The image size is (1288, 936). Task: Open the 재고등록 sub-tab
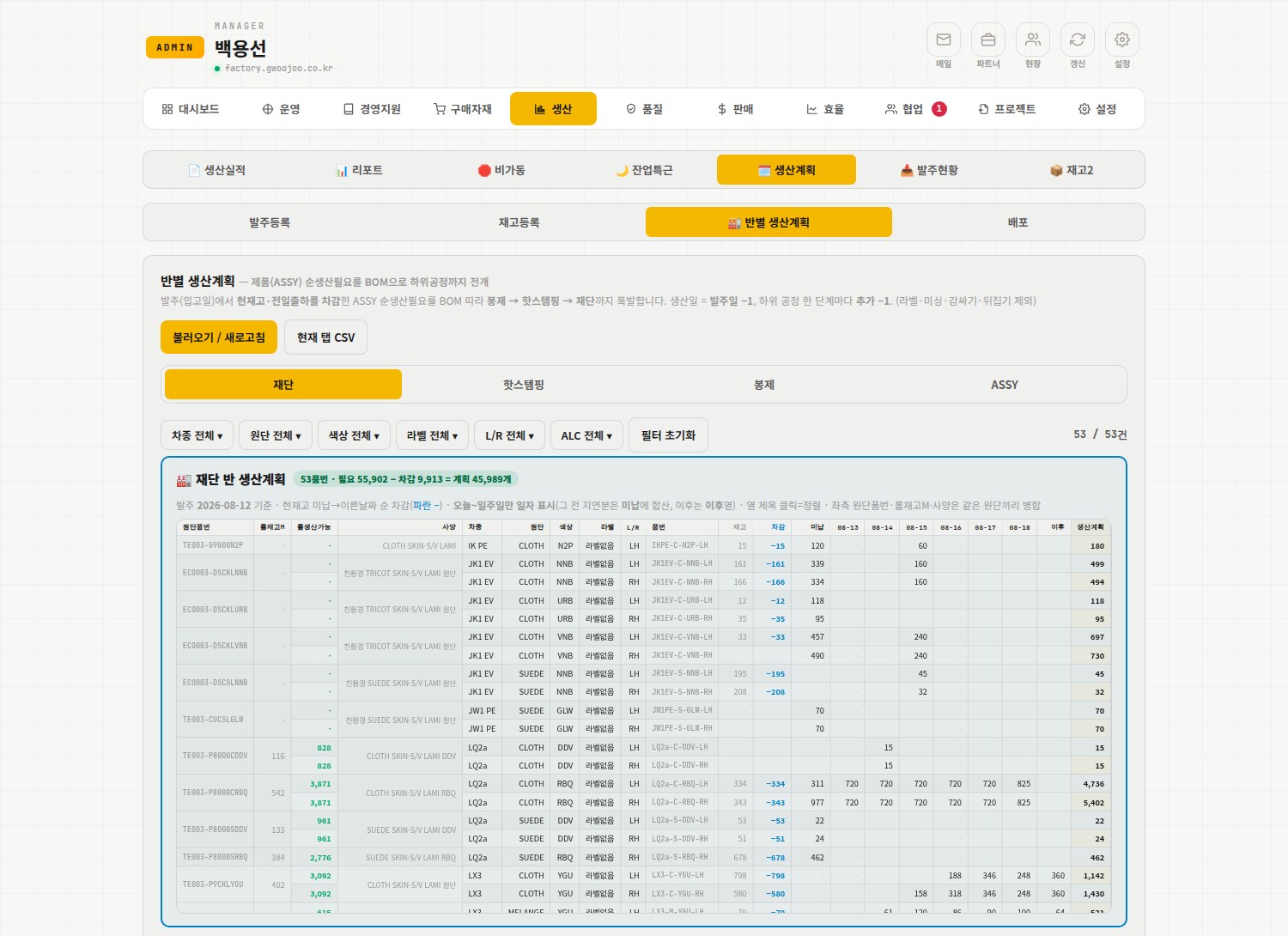(519, 222)
